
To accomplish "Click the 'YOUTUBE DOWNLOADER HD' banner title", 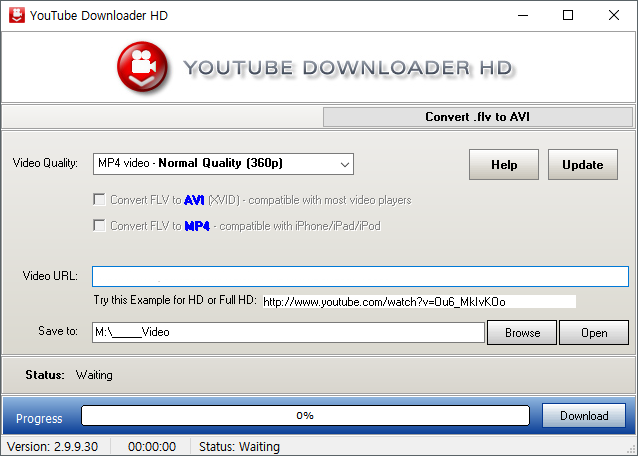I will point(348,68).
